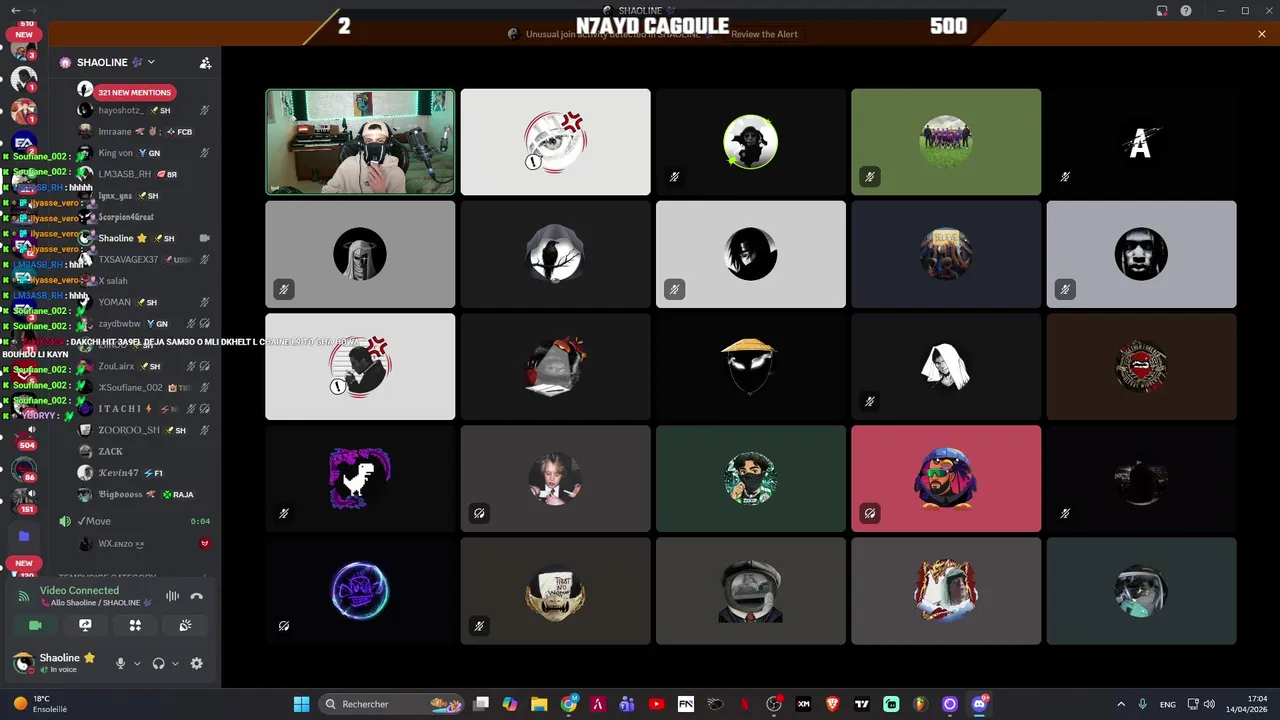1280x720 pixels.
Task: Disconnect from the voice call
Action: pyautogui.click(x=197, y=596)
